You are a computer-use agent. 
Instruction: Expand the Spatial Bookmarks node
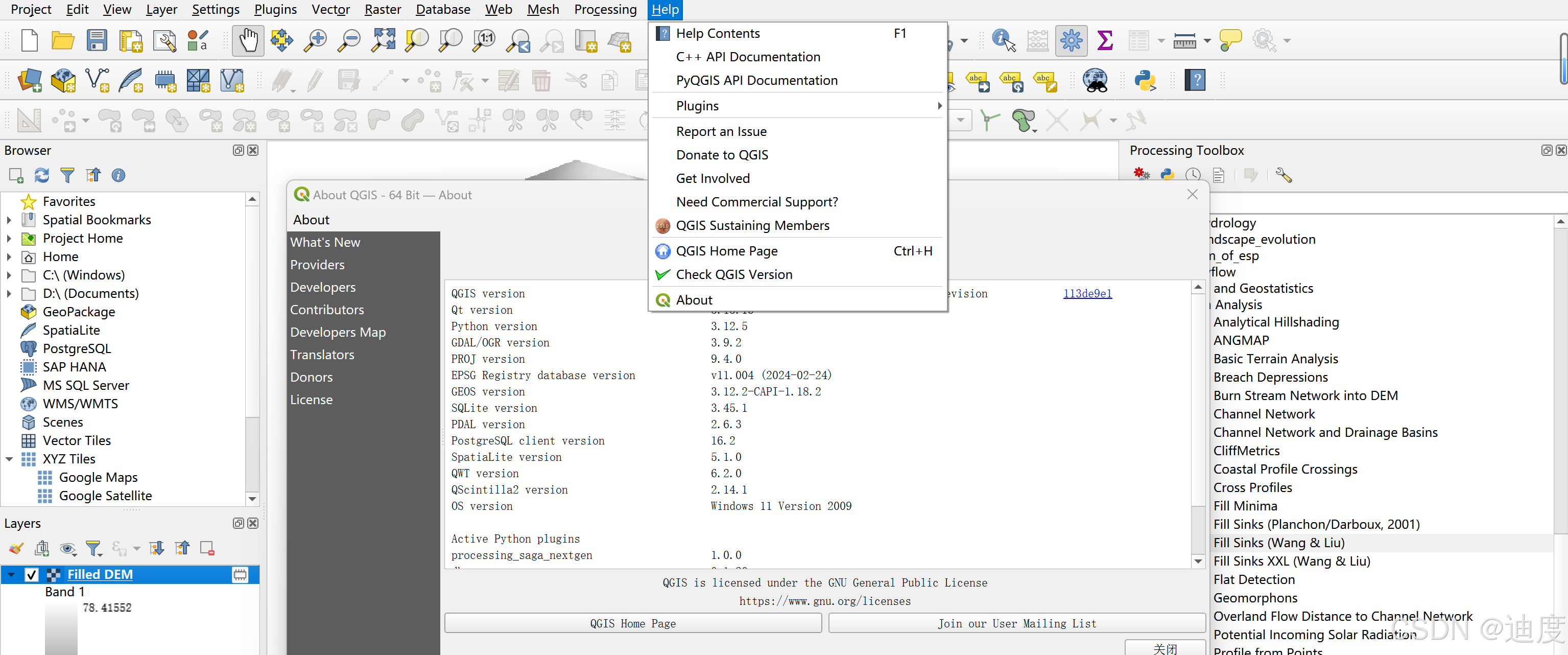(9, 220)
